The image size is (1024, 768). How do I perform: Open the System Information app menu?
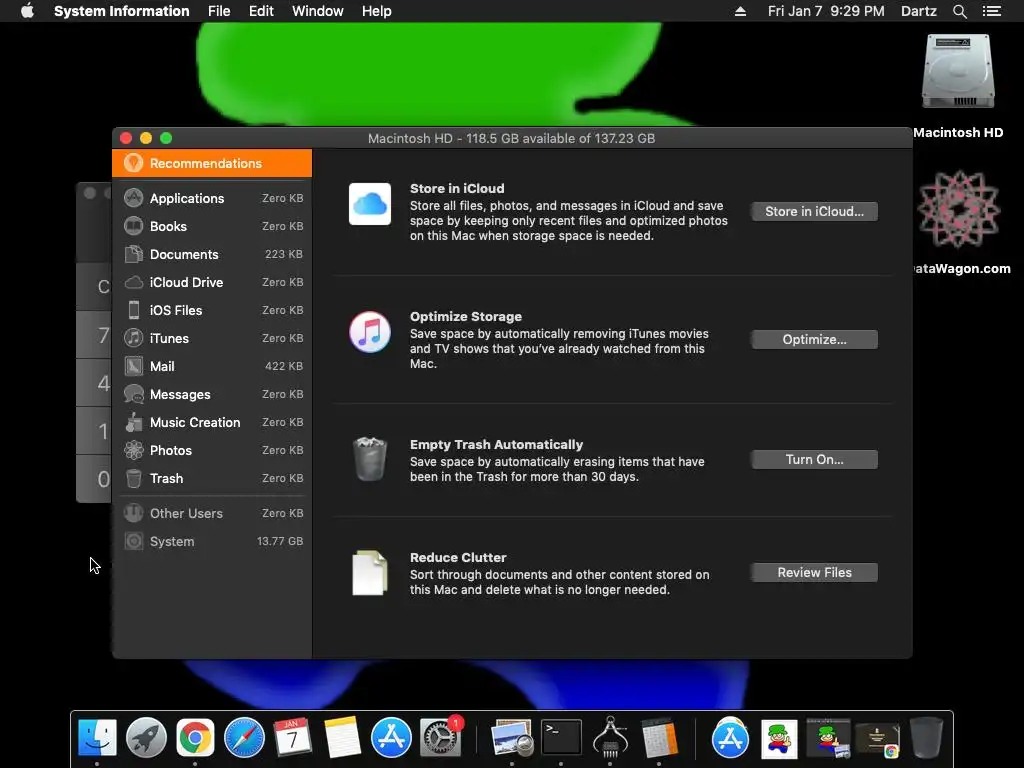click(121, 11)
